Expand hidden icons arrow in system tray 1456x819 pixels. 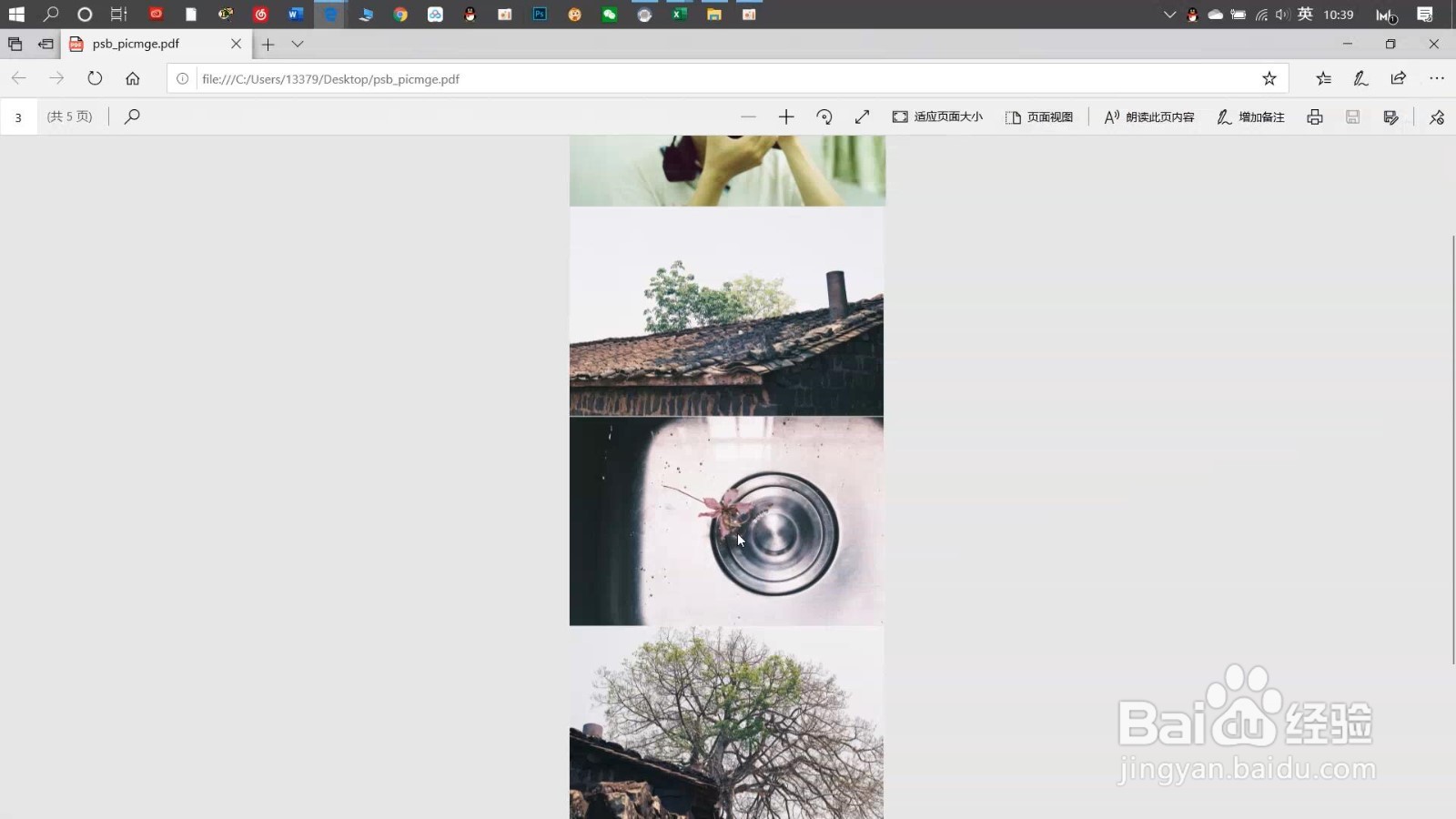click(1169, 15)
